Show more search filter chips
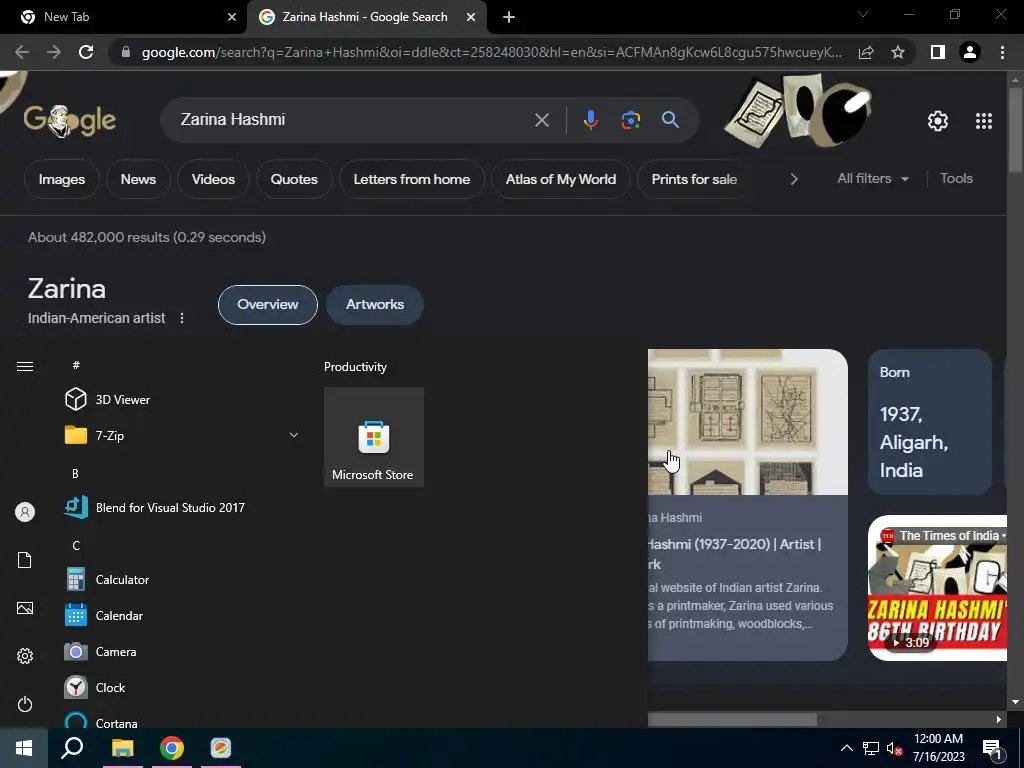The height and width of the screenshot is (768, 1024). 793,179
